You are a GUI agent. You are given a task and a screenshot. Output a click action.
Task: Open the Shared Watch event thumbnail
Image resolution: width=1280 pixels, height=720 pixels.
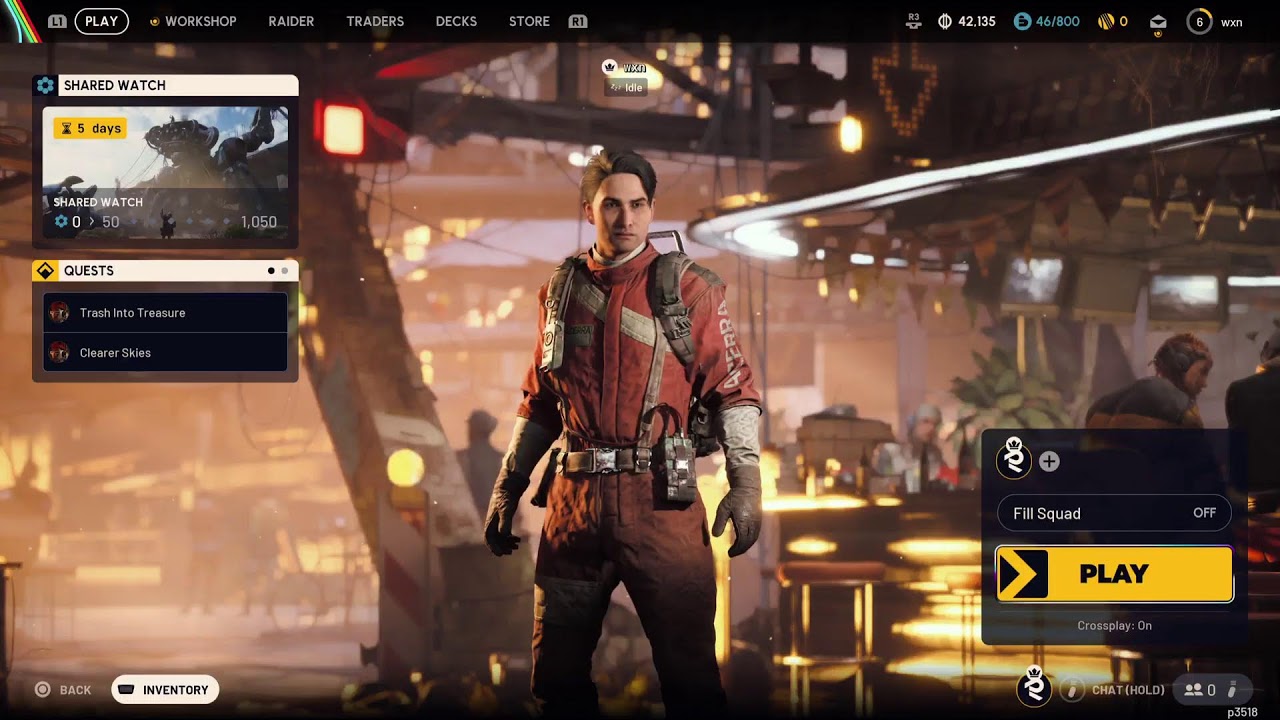(165, 172)
